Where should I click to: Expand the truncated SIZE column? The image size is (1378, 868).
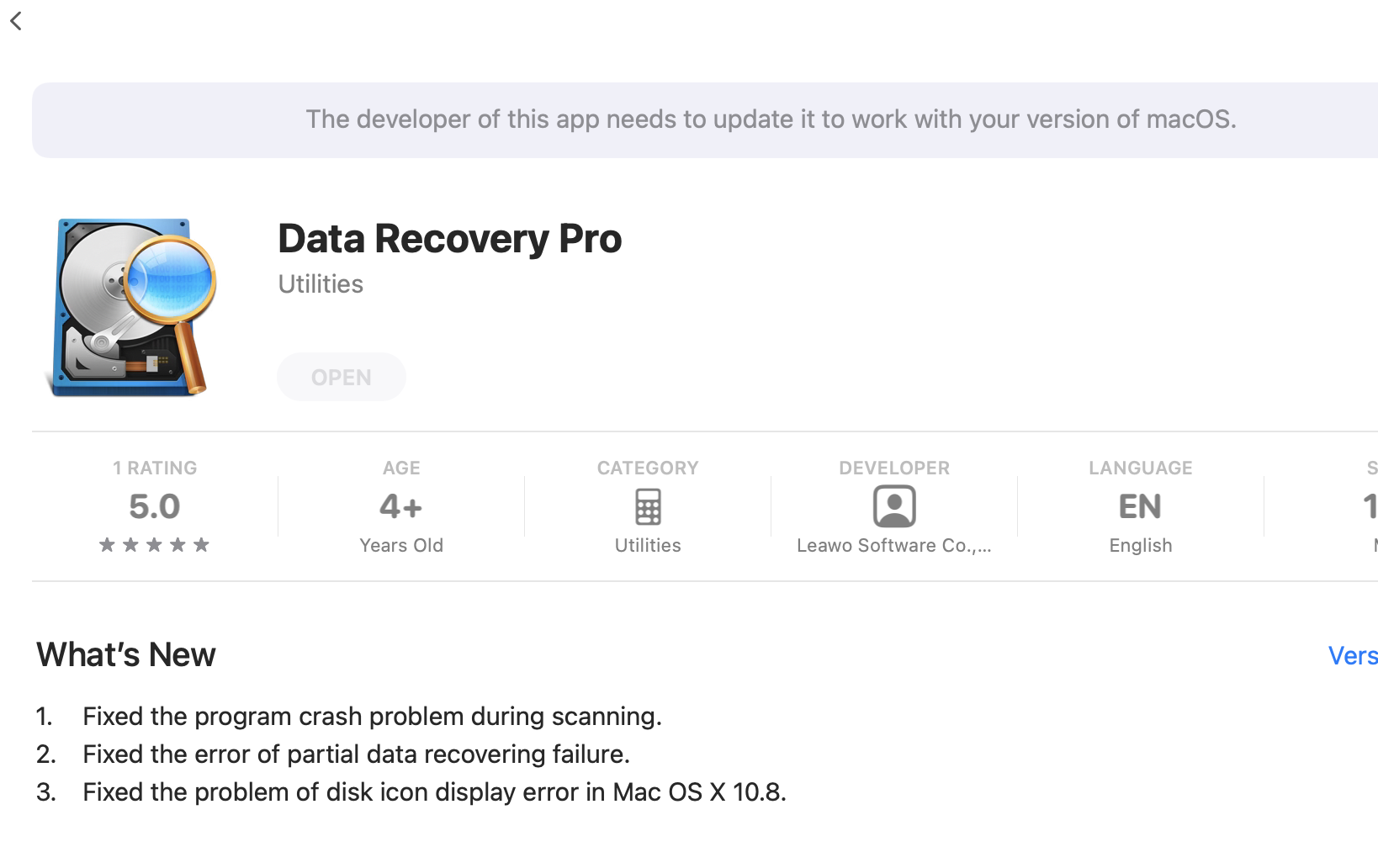[x=1370, y=505]
